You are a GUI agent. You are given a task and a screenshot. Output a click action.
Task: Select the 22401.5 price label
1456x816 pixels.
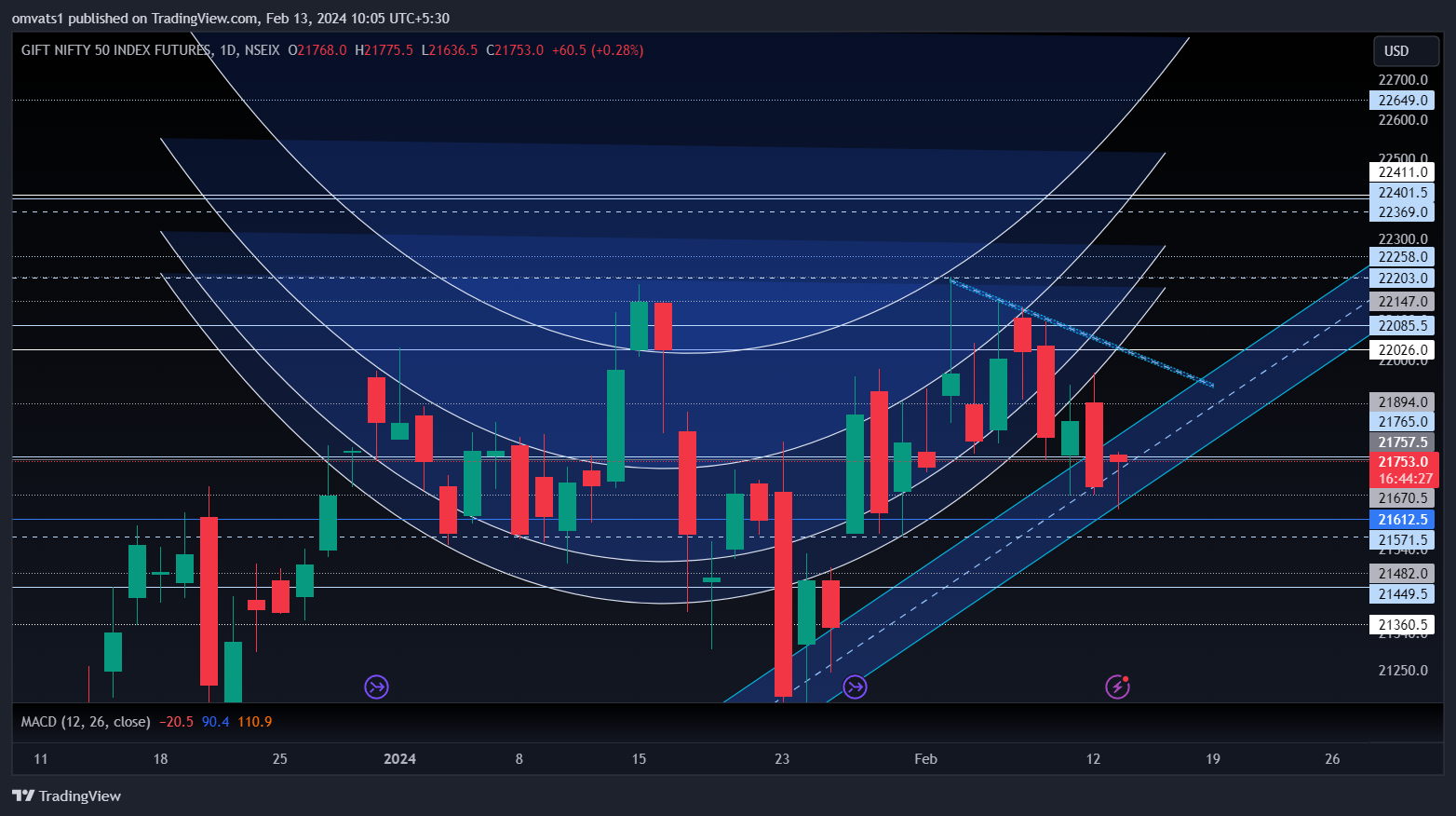pos(1402,193)
